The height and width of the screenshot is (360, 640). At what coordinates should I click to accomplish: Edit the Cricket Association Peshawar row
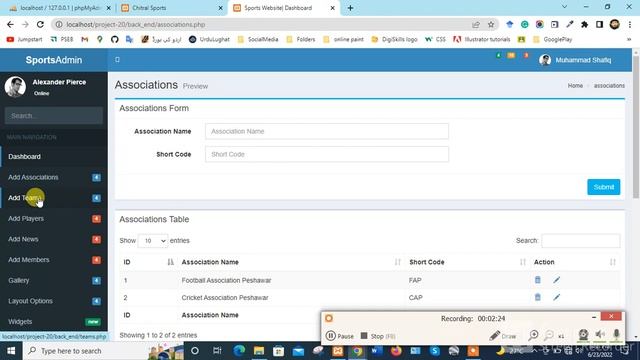click(x=556, y=297)
